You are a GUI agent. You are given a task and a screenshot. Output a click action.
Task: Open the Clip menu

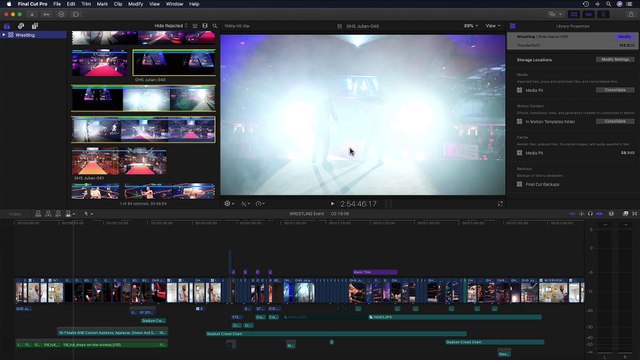(118, 4)
